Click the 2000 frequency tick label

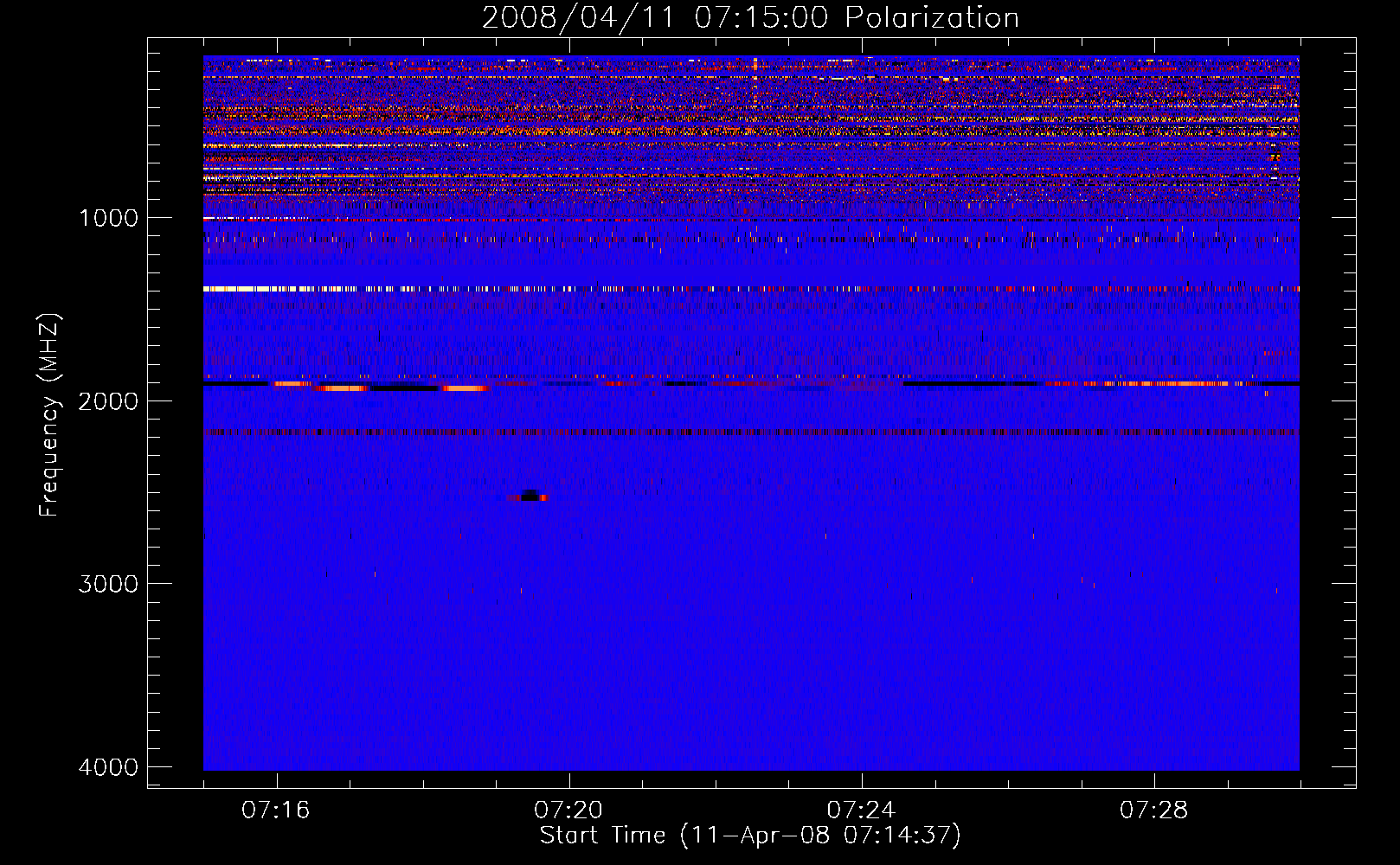[x=108, y=400]
